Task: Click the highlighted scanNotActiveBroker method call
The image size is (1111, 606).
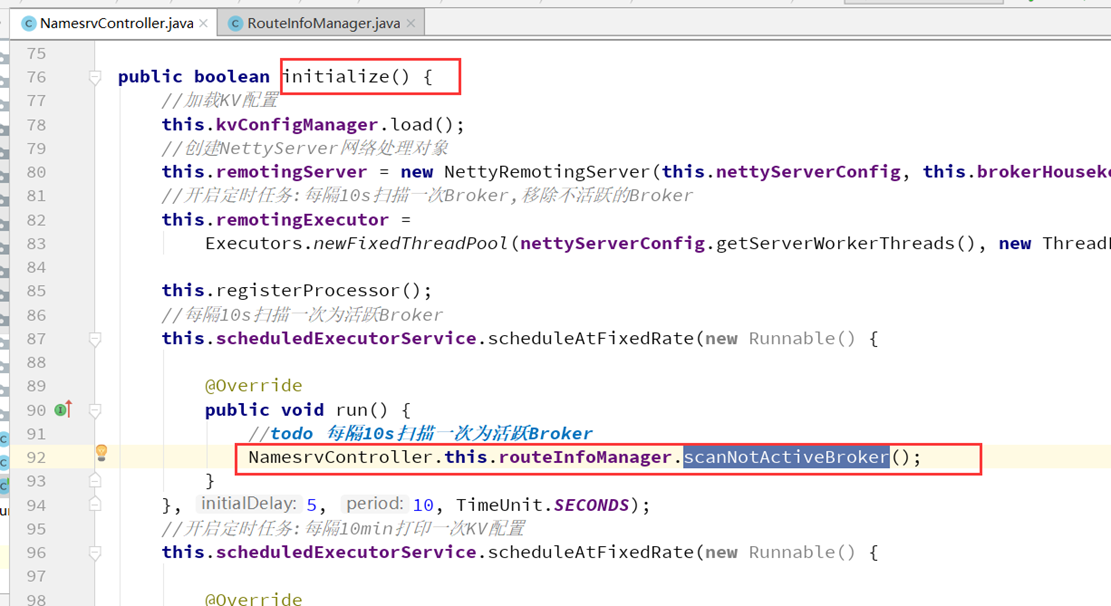Action: [x=786, y=457]
